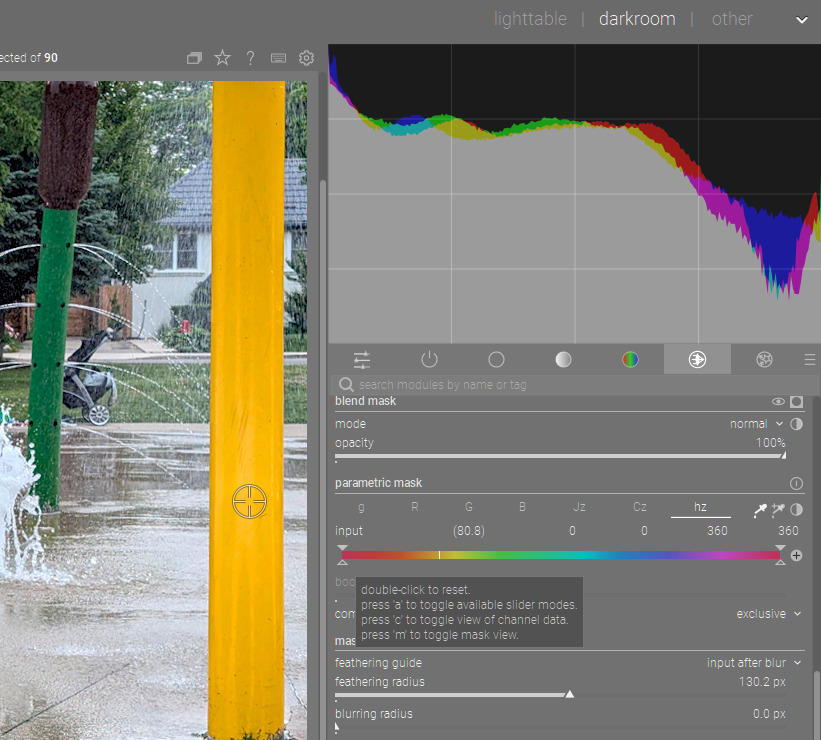Open the effects module group icon
This screenshot has width=821, height=740.
(x=764, y=360)
